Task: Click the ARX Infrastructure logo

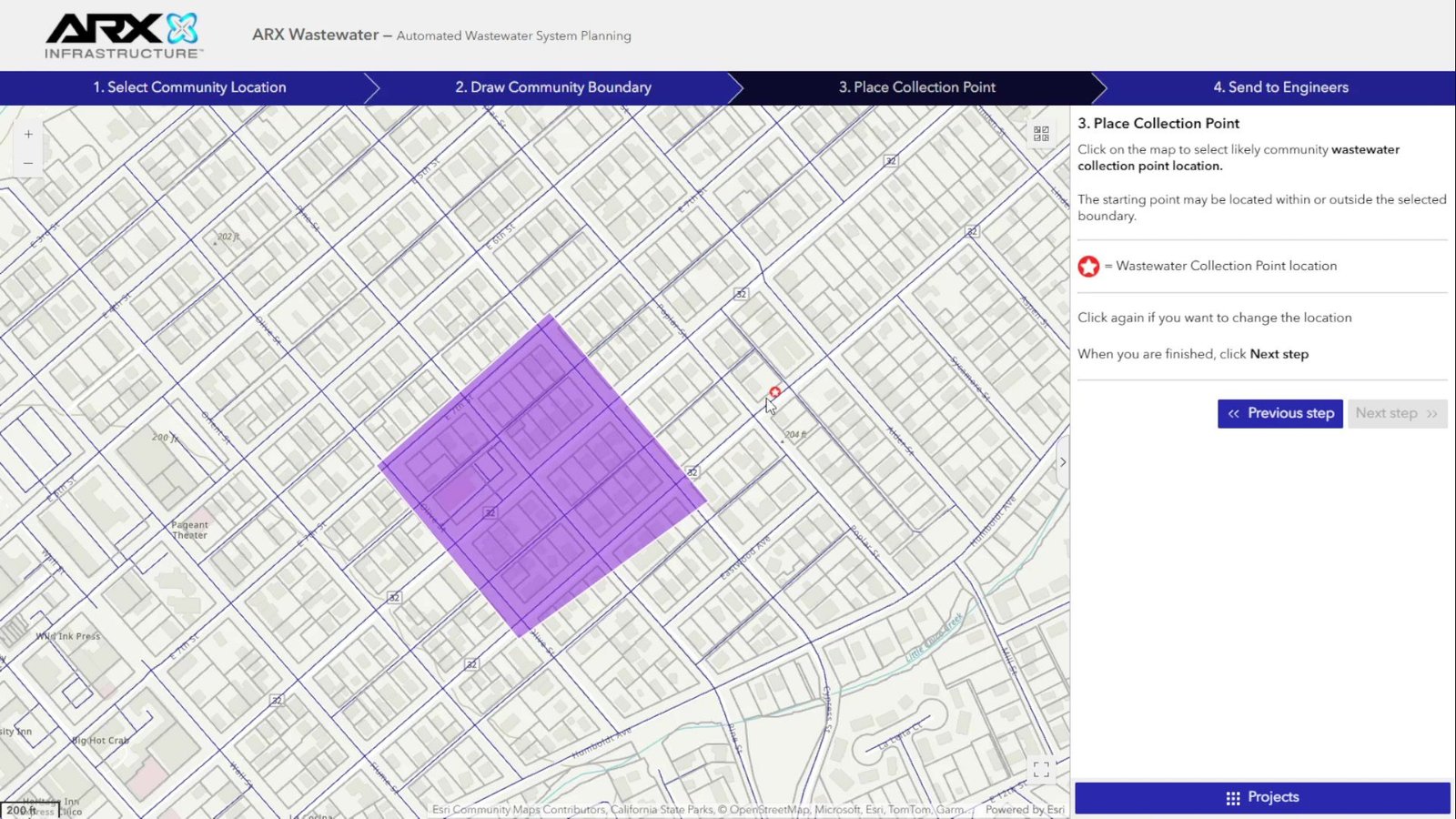Action: pyautogui.click(x=124, y=35)
